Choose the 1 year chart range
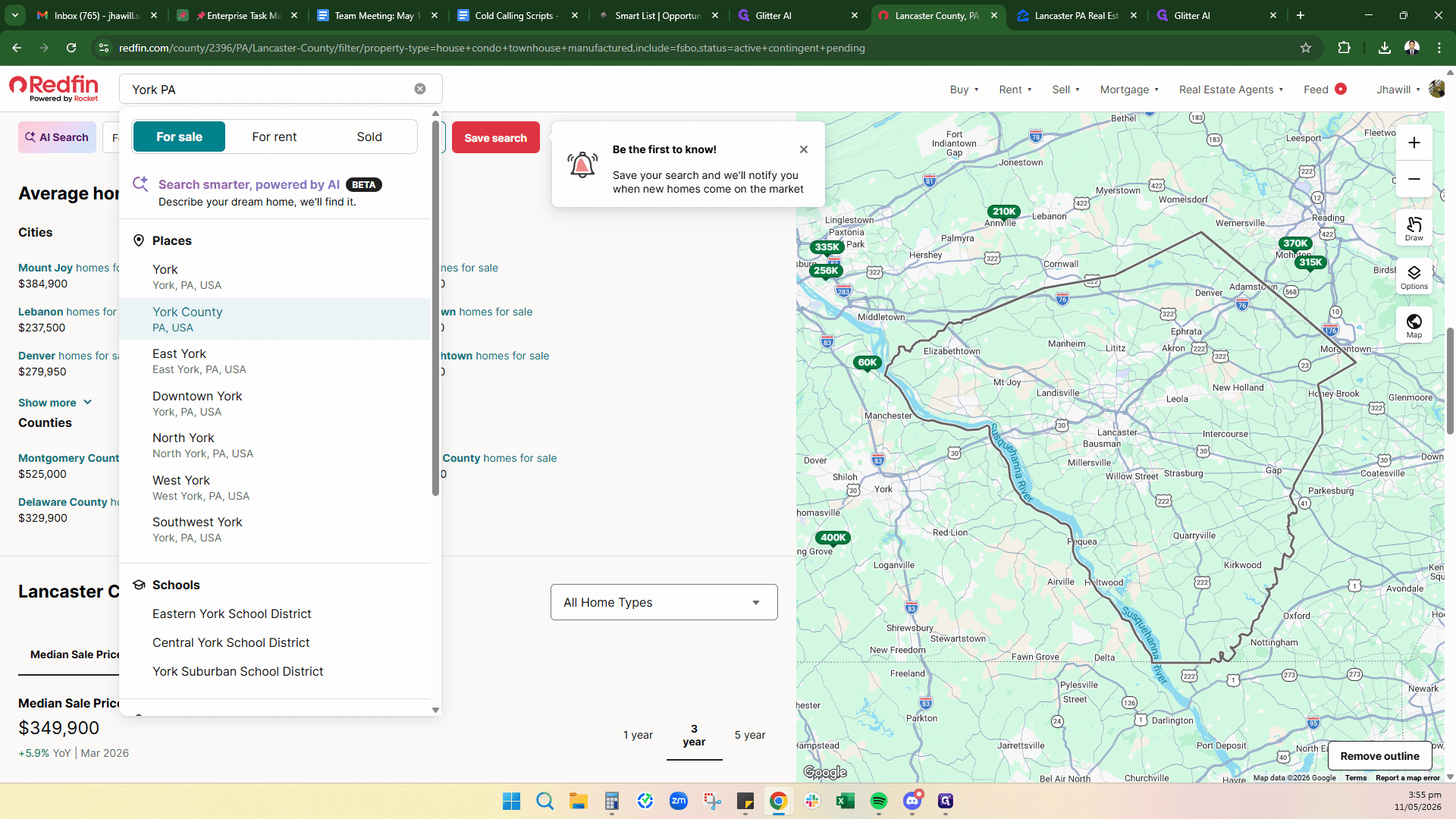1456x819 pixels. (x=638, y=735)
